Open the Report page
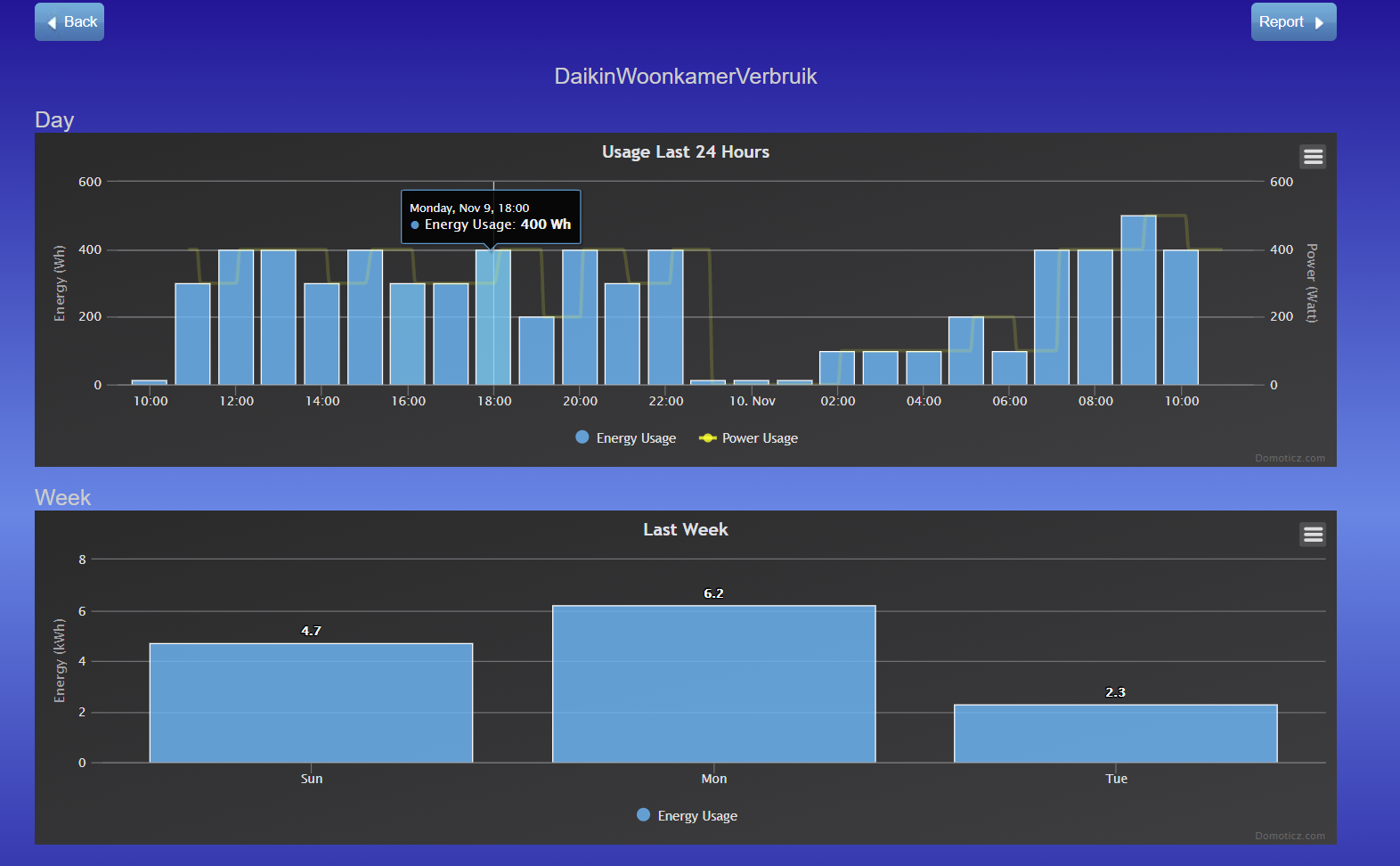1400x866 pixels. [1293, 21]
